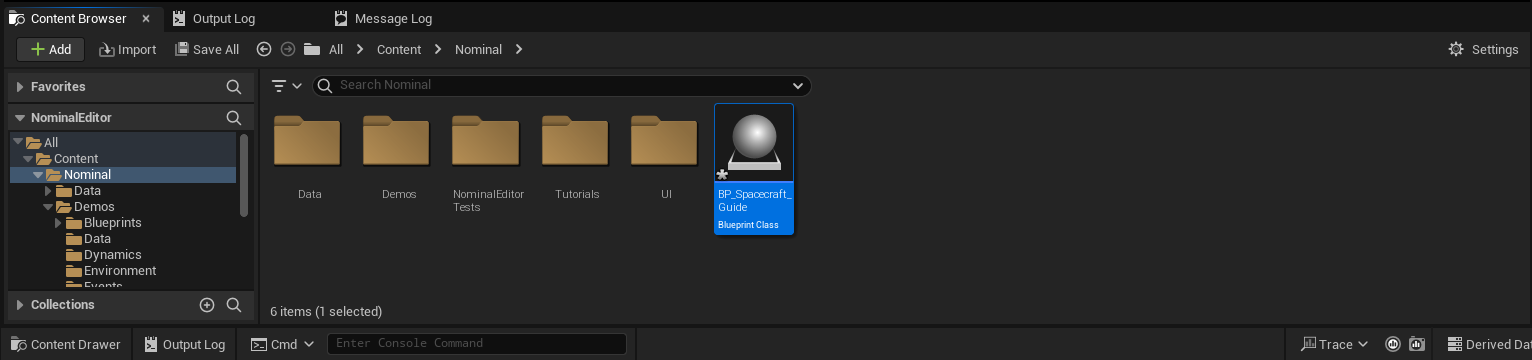The image size is (1532, 360).
Task: Expand the Favorites section
Action: tap(20, 87)
